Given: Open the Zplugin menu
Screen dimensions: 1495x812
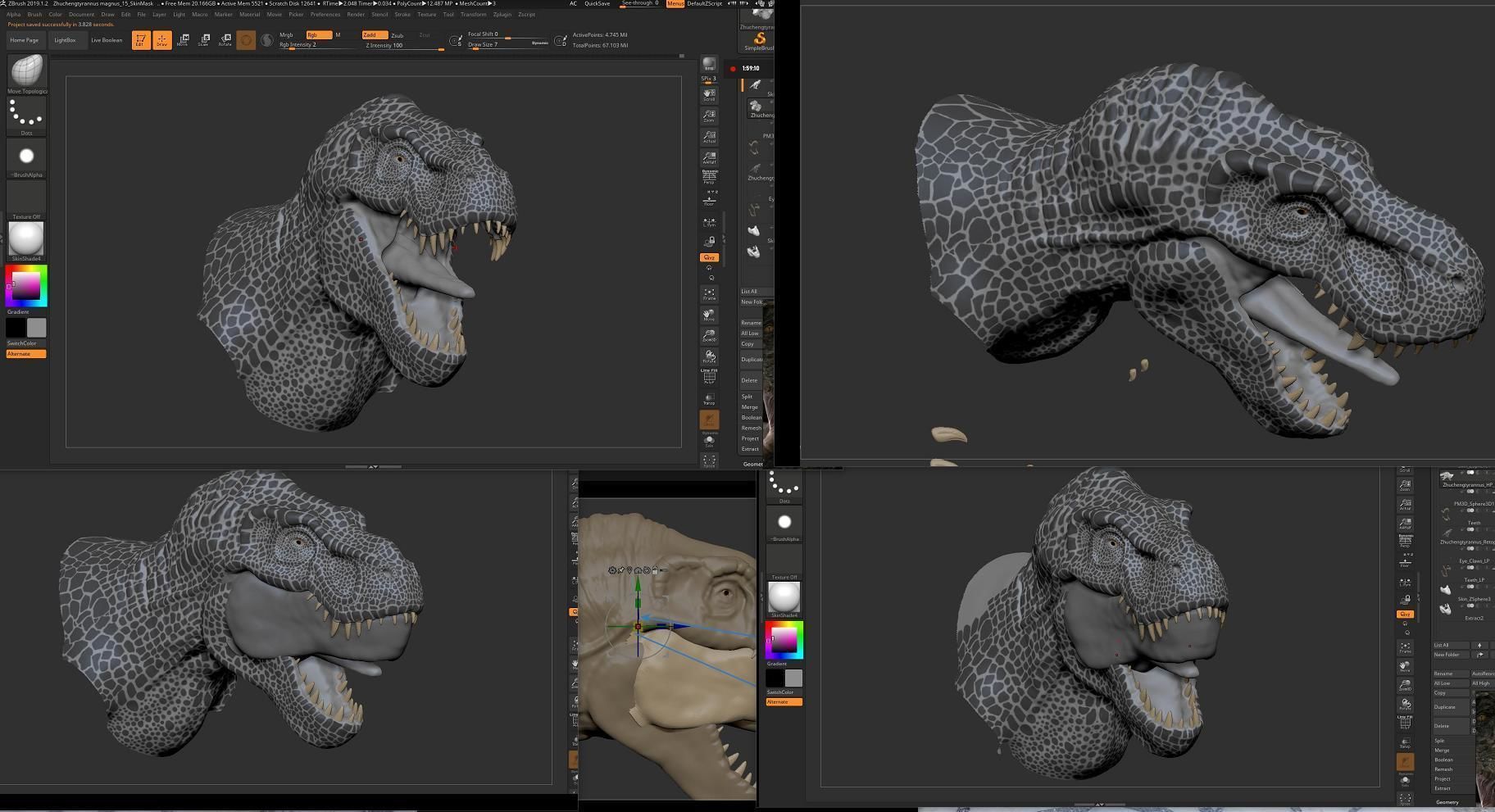Looking at the screenshot, I should coord(502,14).
